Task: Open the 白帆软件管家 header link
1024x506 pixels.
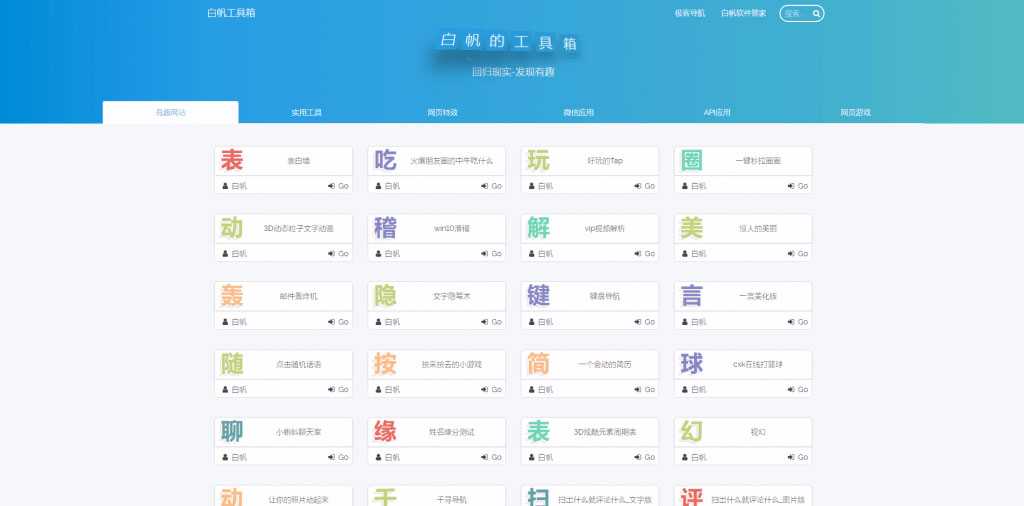Action: tap(744, 13)
